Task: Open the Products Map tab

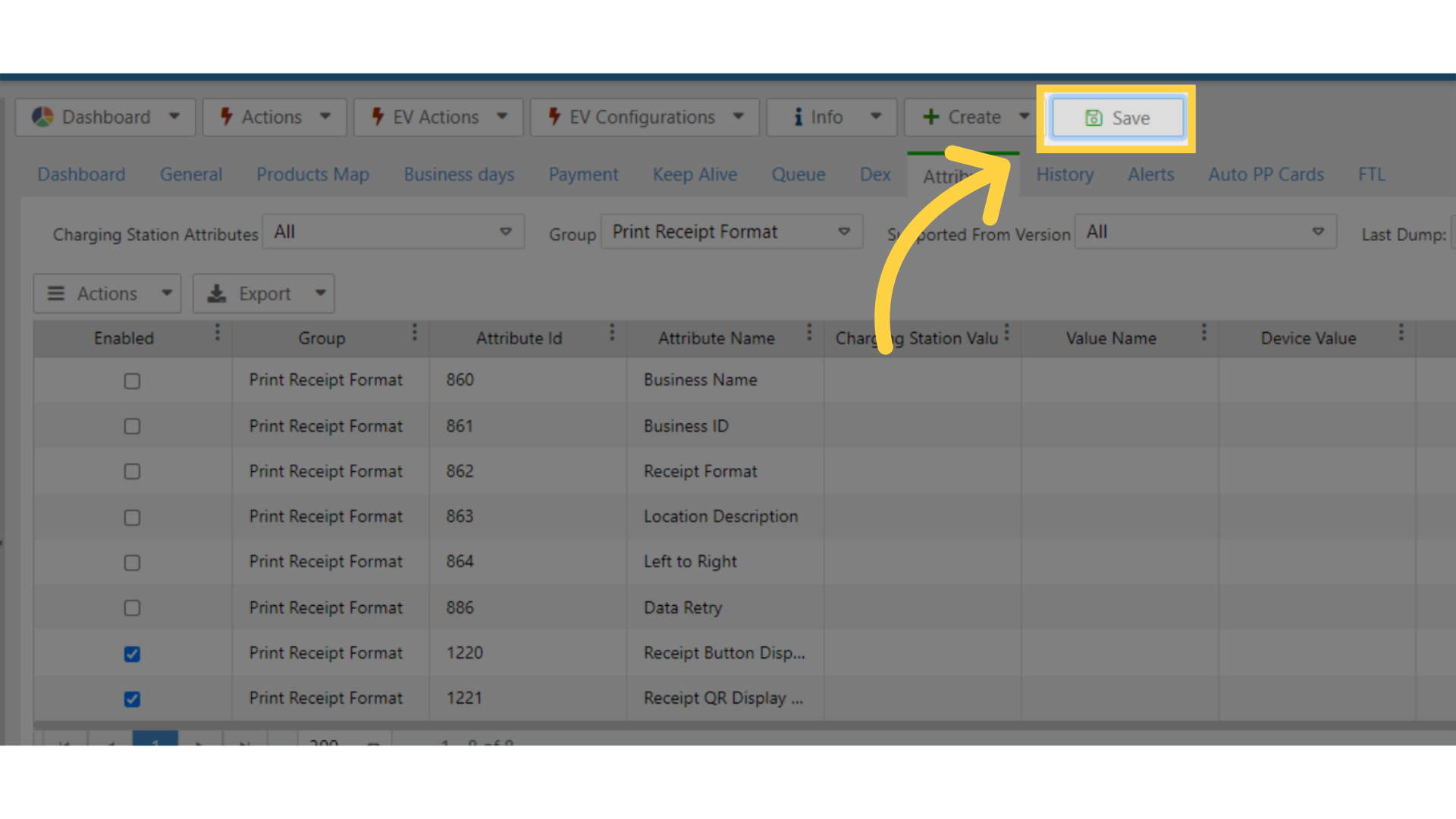Action: click(x=312, y=174)
